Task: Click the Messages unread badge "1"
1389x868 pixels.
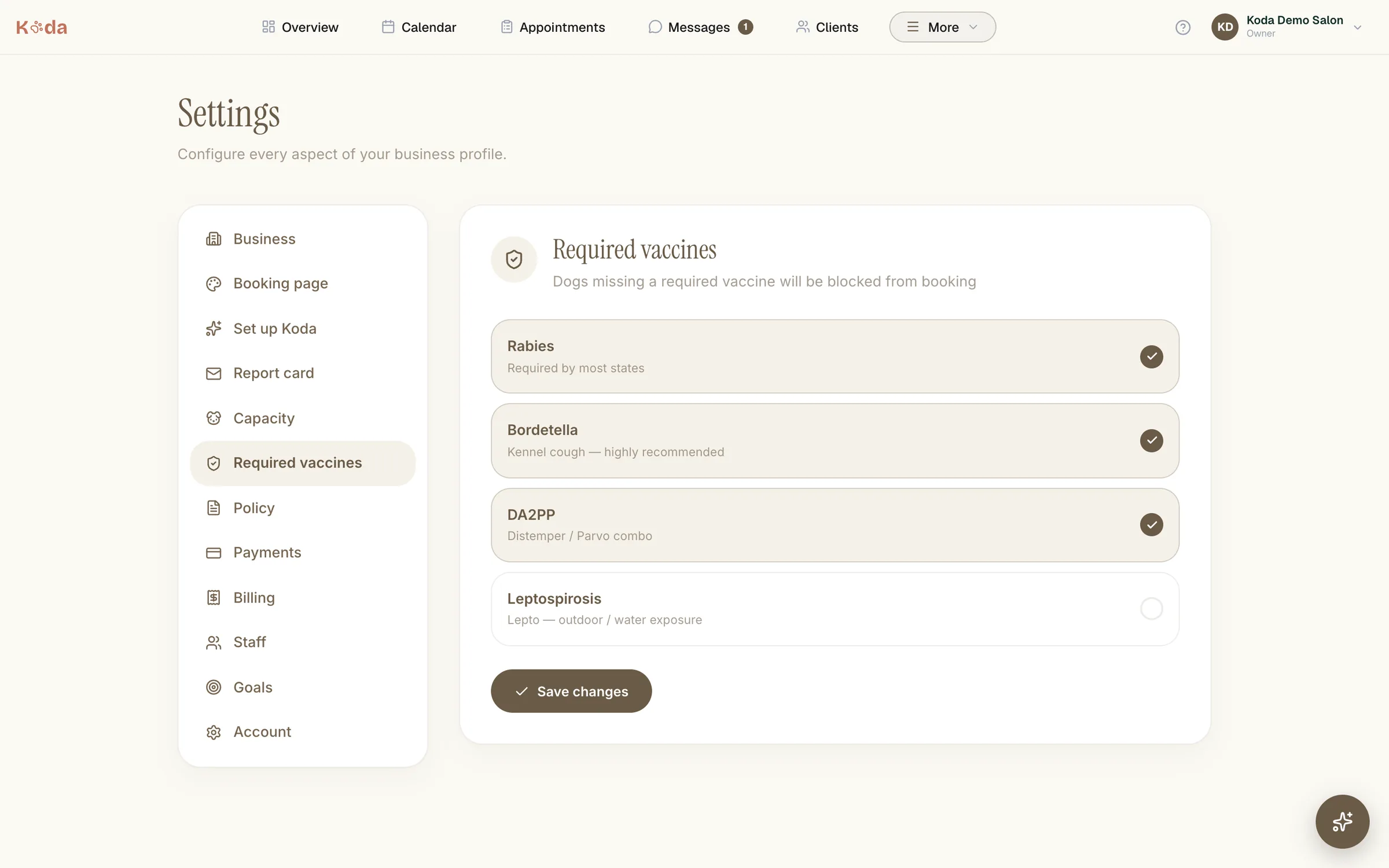Action: (x=745, y=27)
